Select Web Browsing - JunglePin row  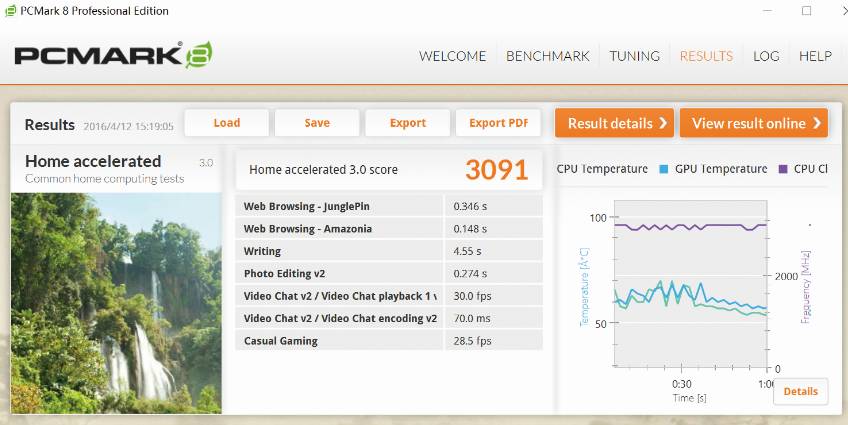389,206
